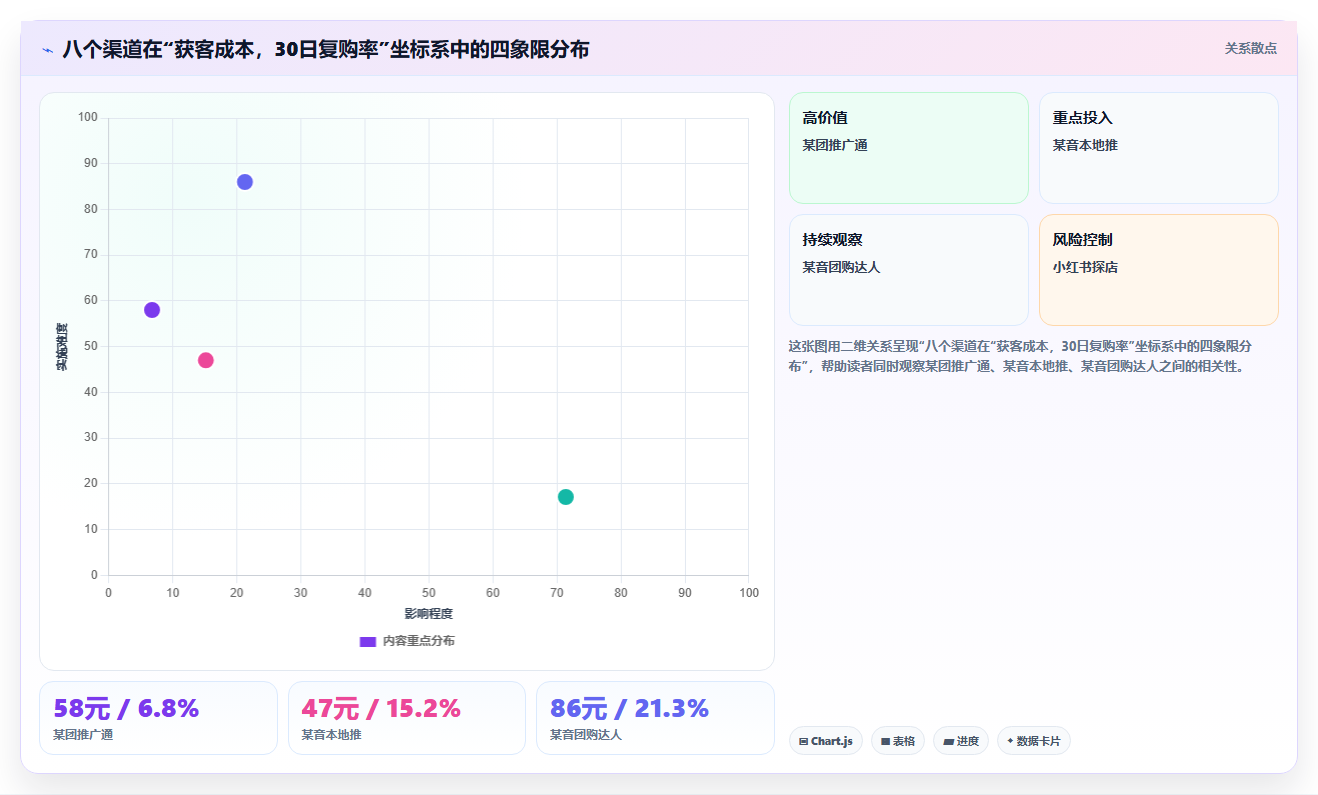Screen dimensions: 1318x795
Task: Click the 表格 tag icon
Action: point(886,741)
